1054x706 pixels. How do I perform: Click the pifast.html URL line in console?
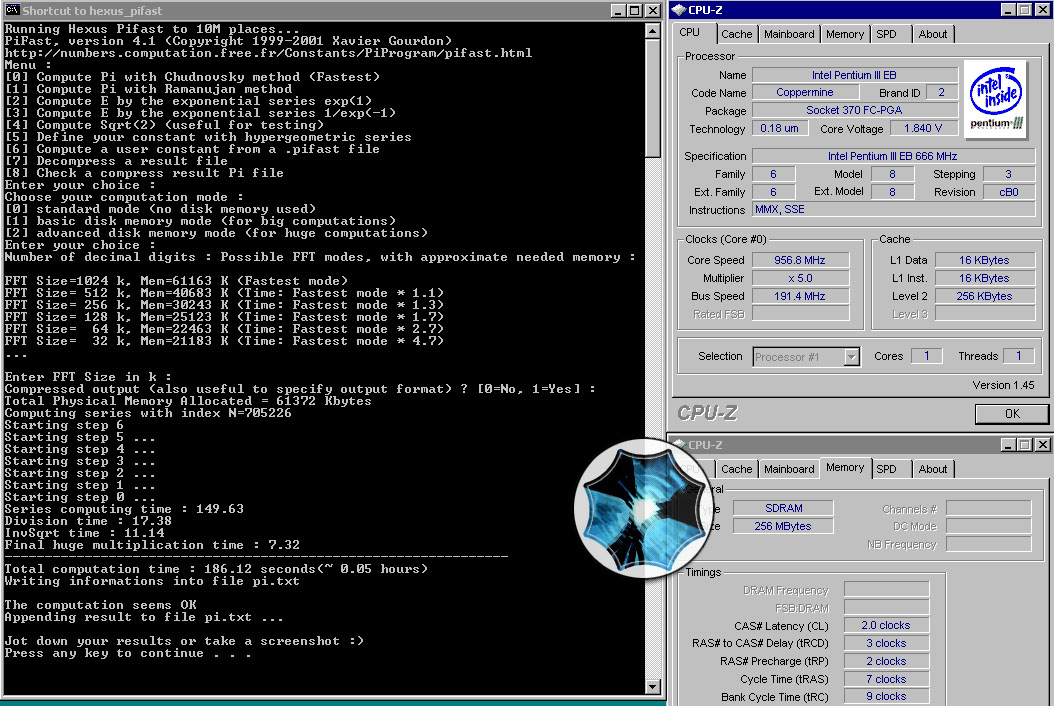point(268,52)
